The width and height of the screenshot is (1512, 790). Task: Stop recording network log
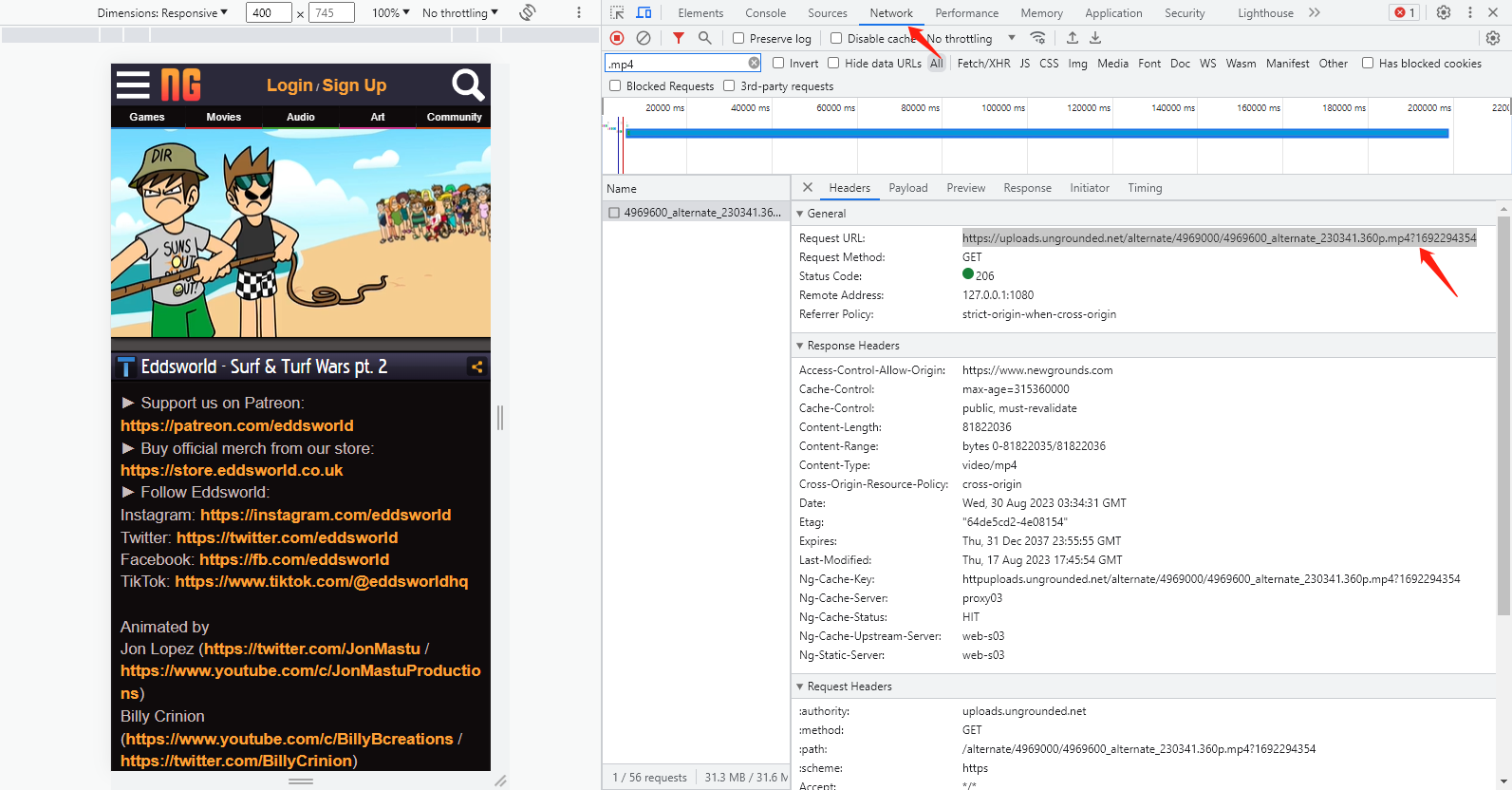[617, 38]
